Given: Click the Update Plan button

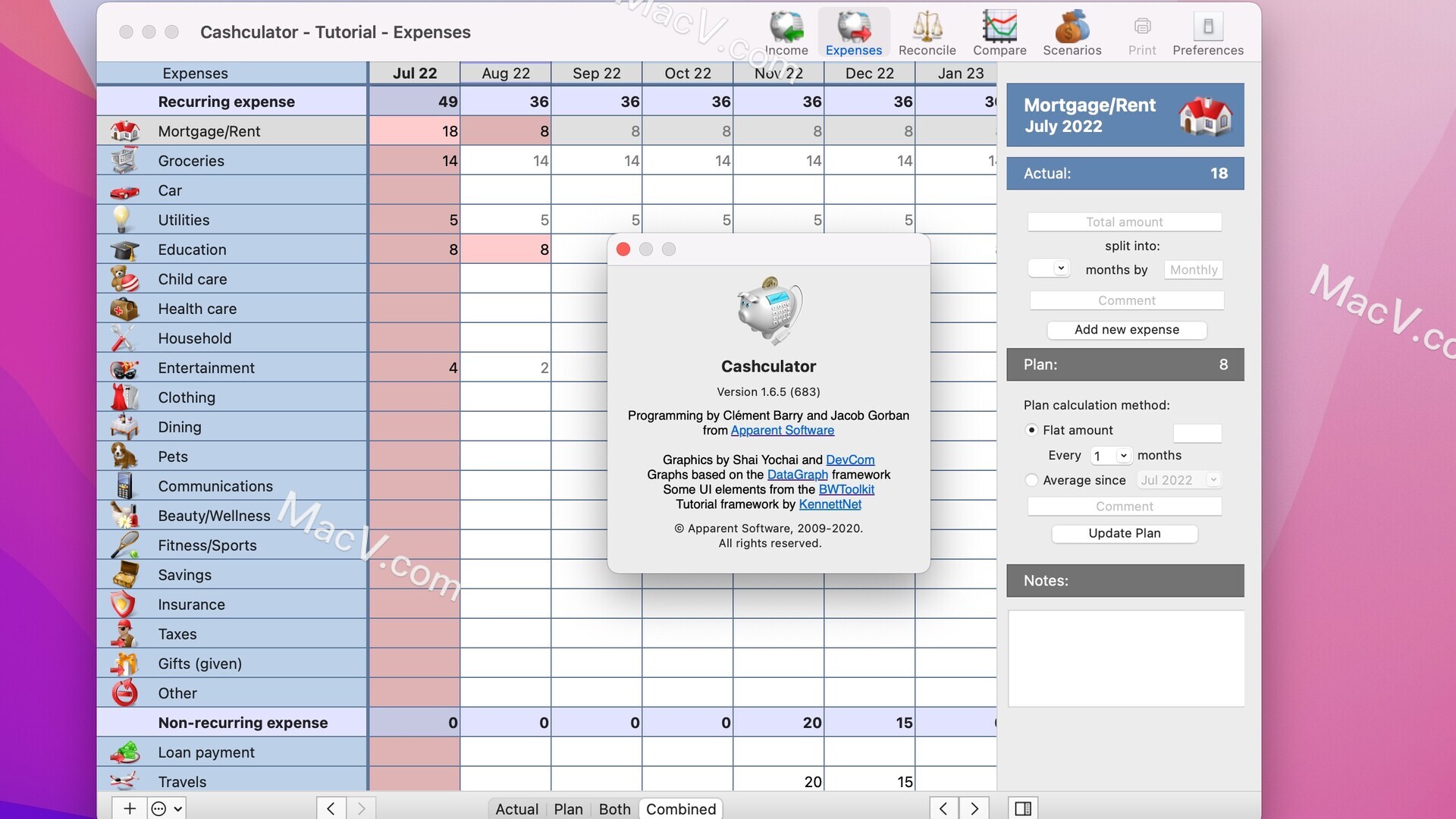Looking at the screenshot, I should (1125, 533).
